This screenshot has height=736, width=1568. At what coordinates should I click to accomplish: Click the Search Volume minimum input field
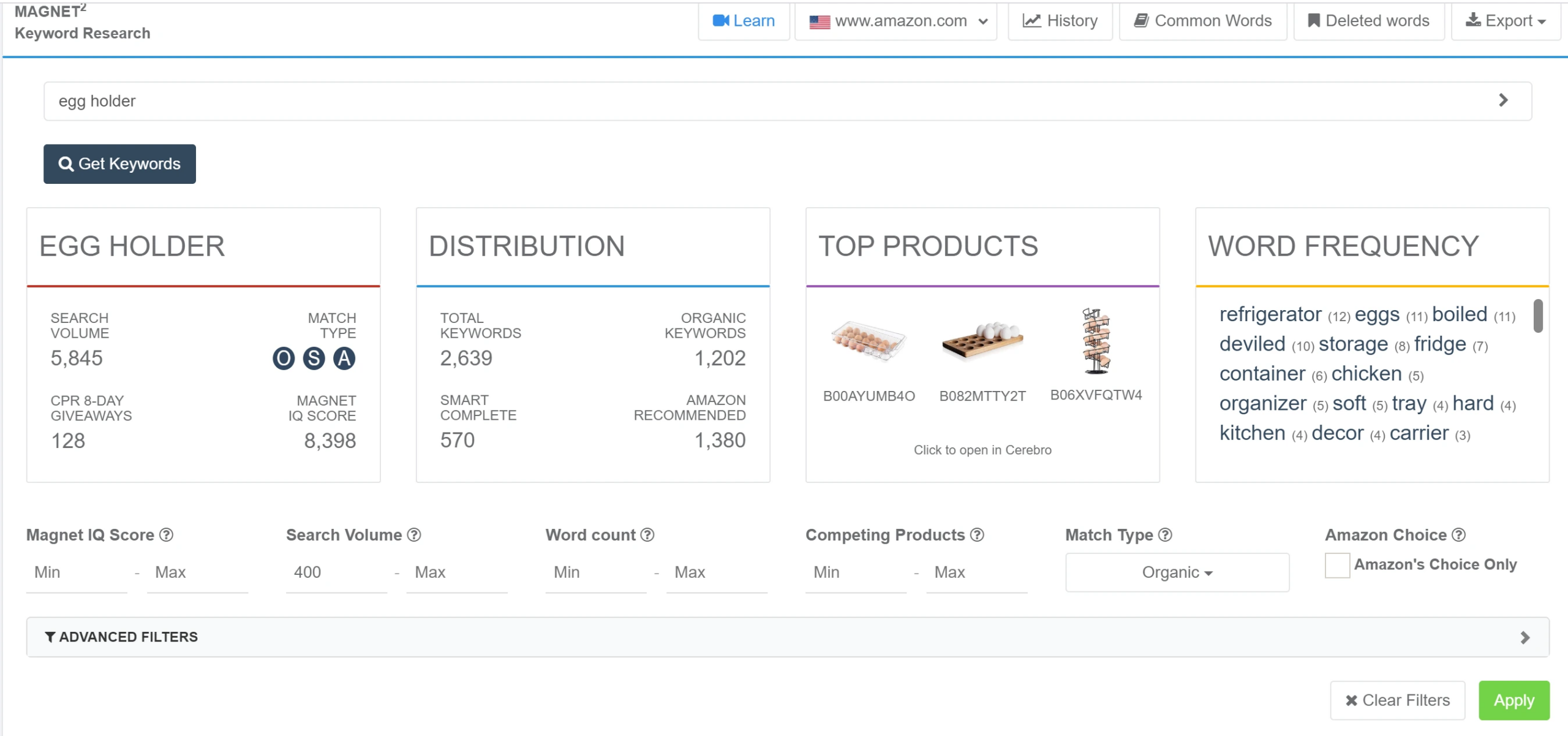tap(336, 572)
